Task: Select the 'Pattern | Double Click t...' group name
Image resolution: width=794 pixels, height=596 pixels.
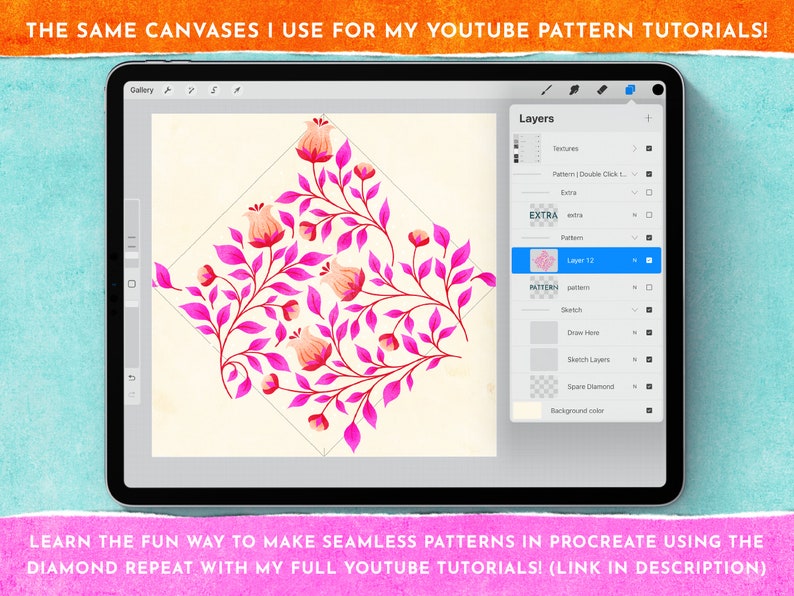Action: pos(589,174)
